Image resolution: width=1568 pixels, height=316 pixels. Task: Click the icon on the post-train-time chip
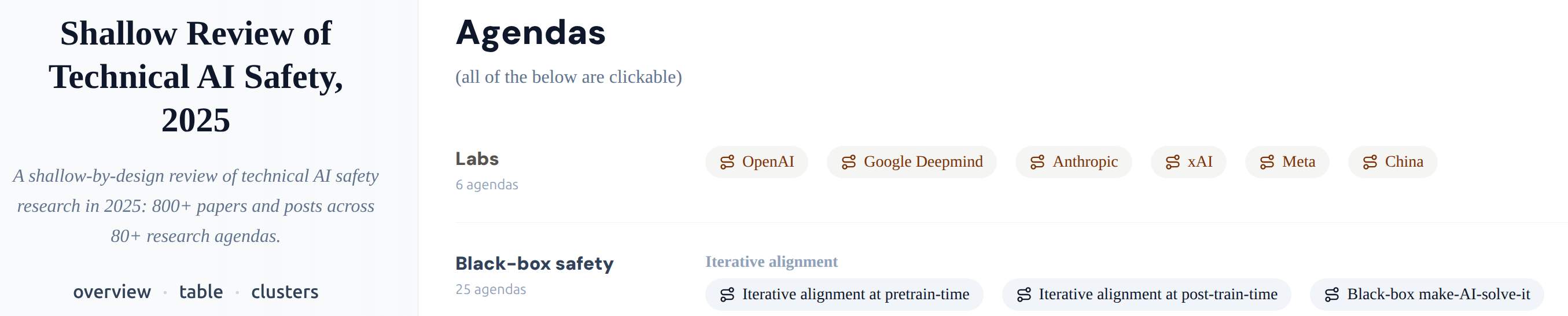point(1024,295)
